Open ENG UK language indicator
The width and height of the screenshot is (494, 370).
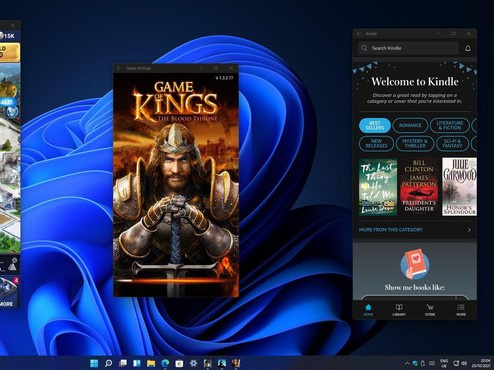pyautogui.click(x=444, y=363)
